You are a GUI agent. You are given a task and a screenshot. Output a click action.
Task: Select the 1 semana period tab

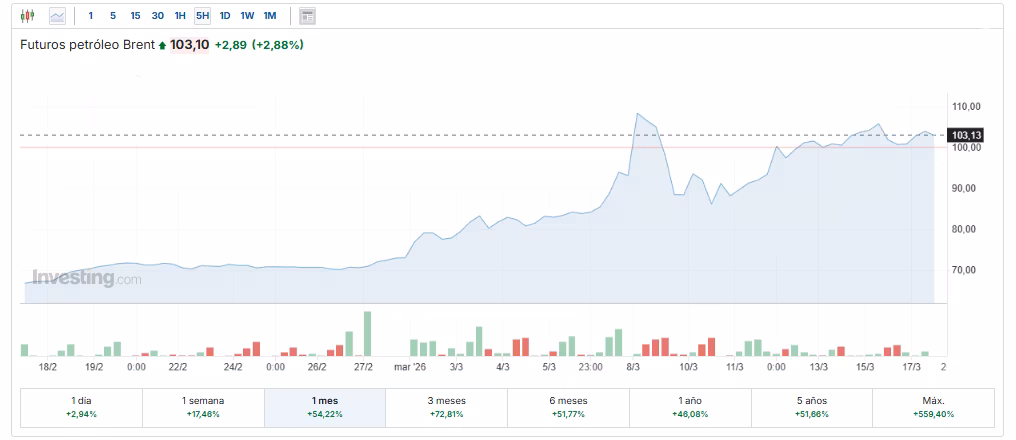point(203,408)
